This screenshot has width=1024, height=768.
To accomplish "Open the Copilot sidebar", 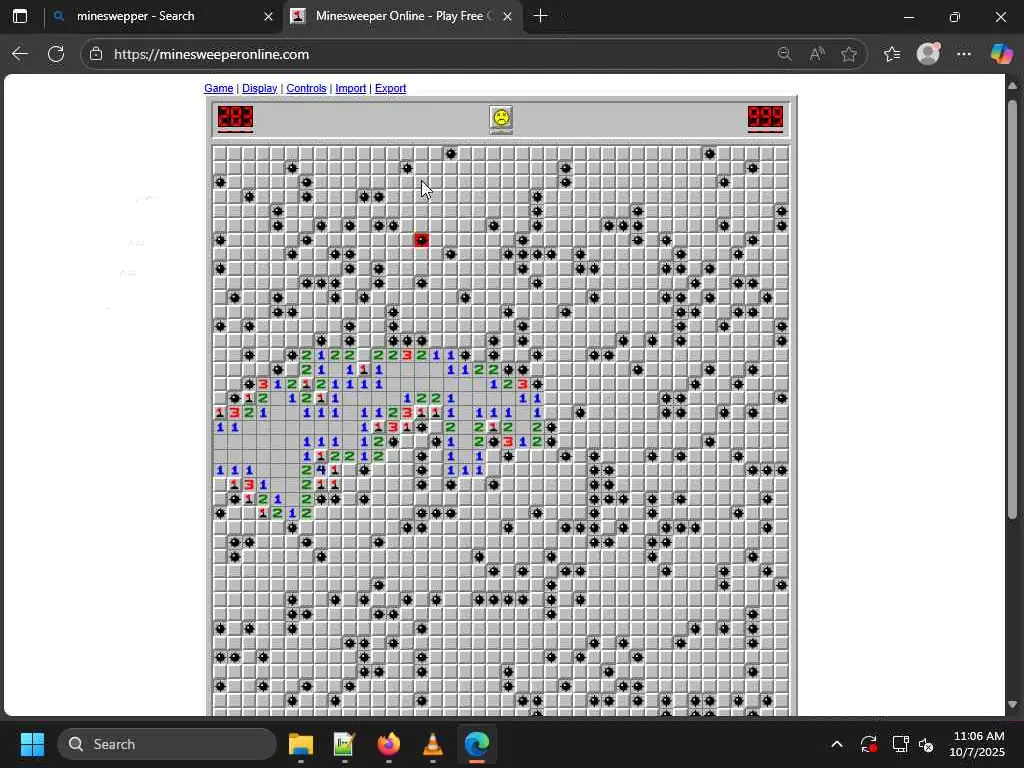I will [x=1001, y=54].
